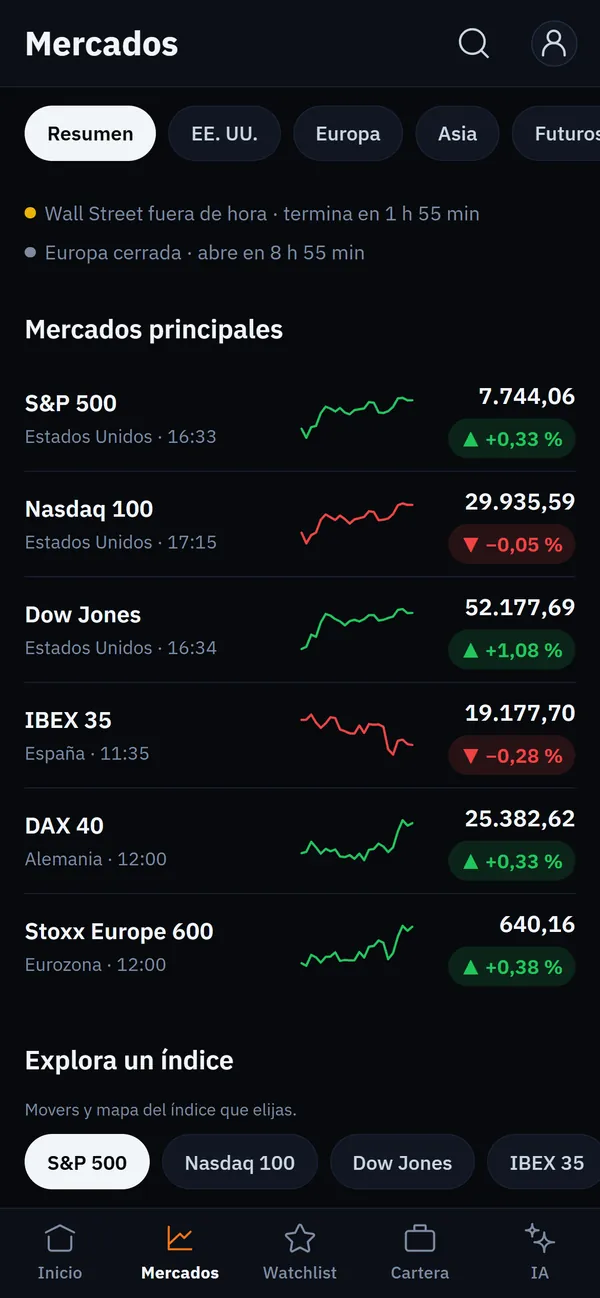Select the S&P 500 index chip
This screenshot has height=1298, width=600.
pos(87,1162)
